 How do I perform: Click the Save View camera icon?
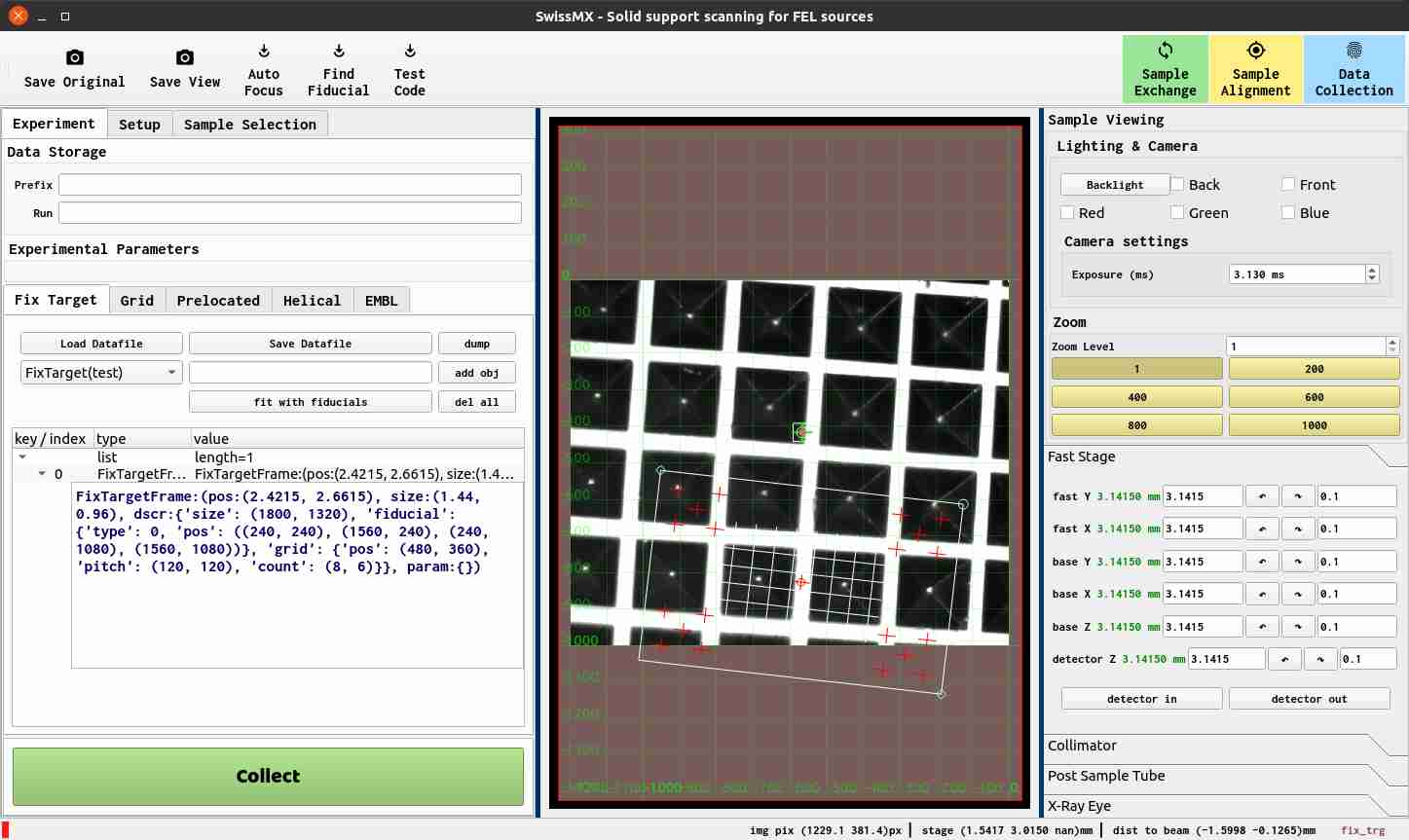click(184, 58)
